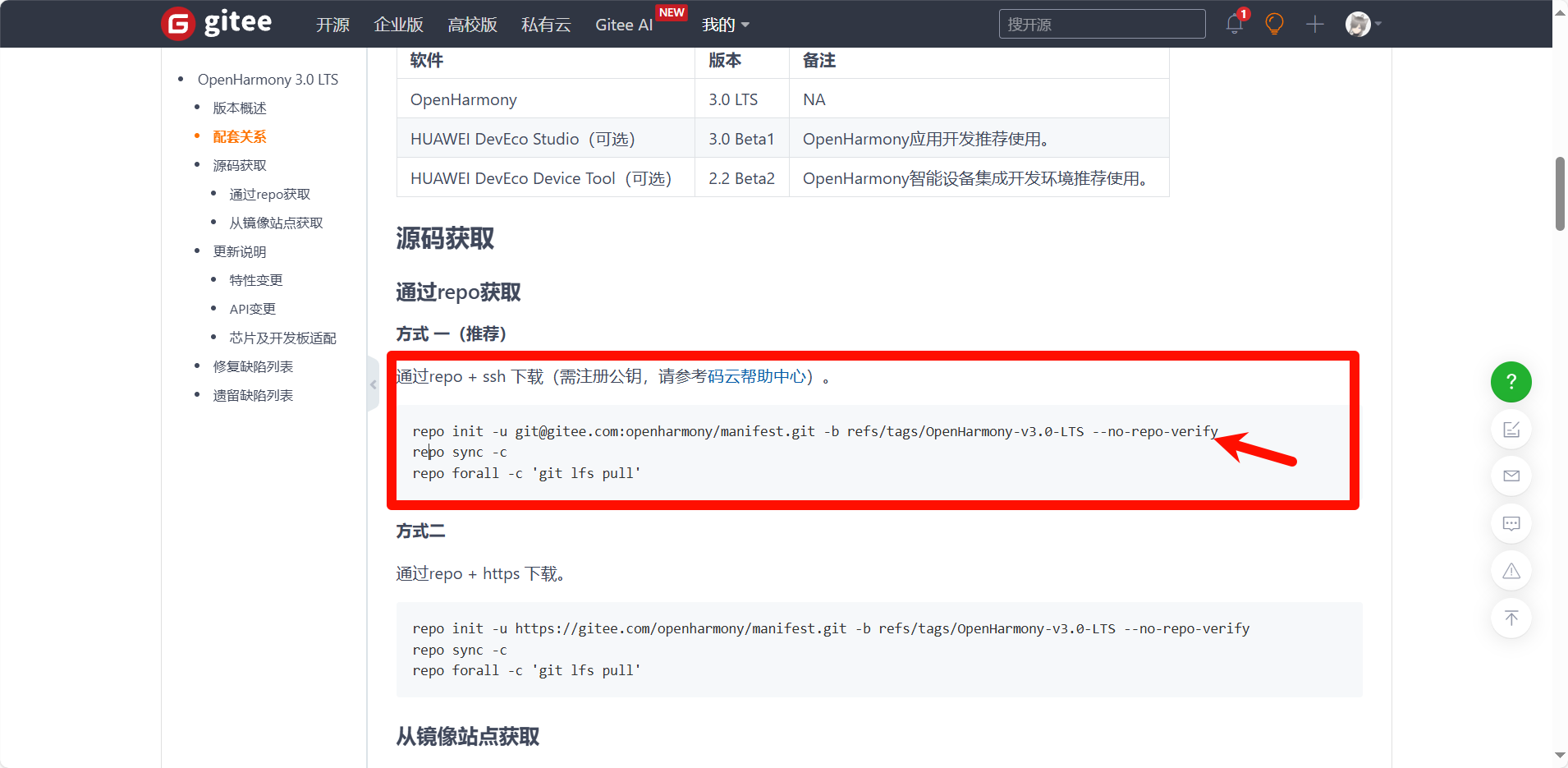Click the Gitee logo icon
The height and width of the screenshot is (768, 1568).
tap(178, 24)
